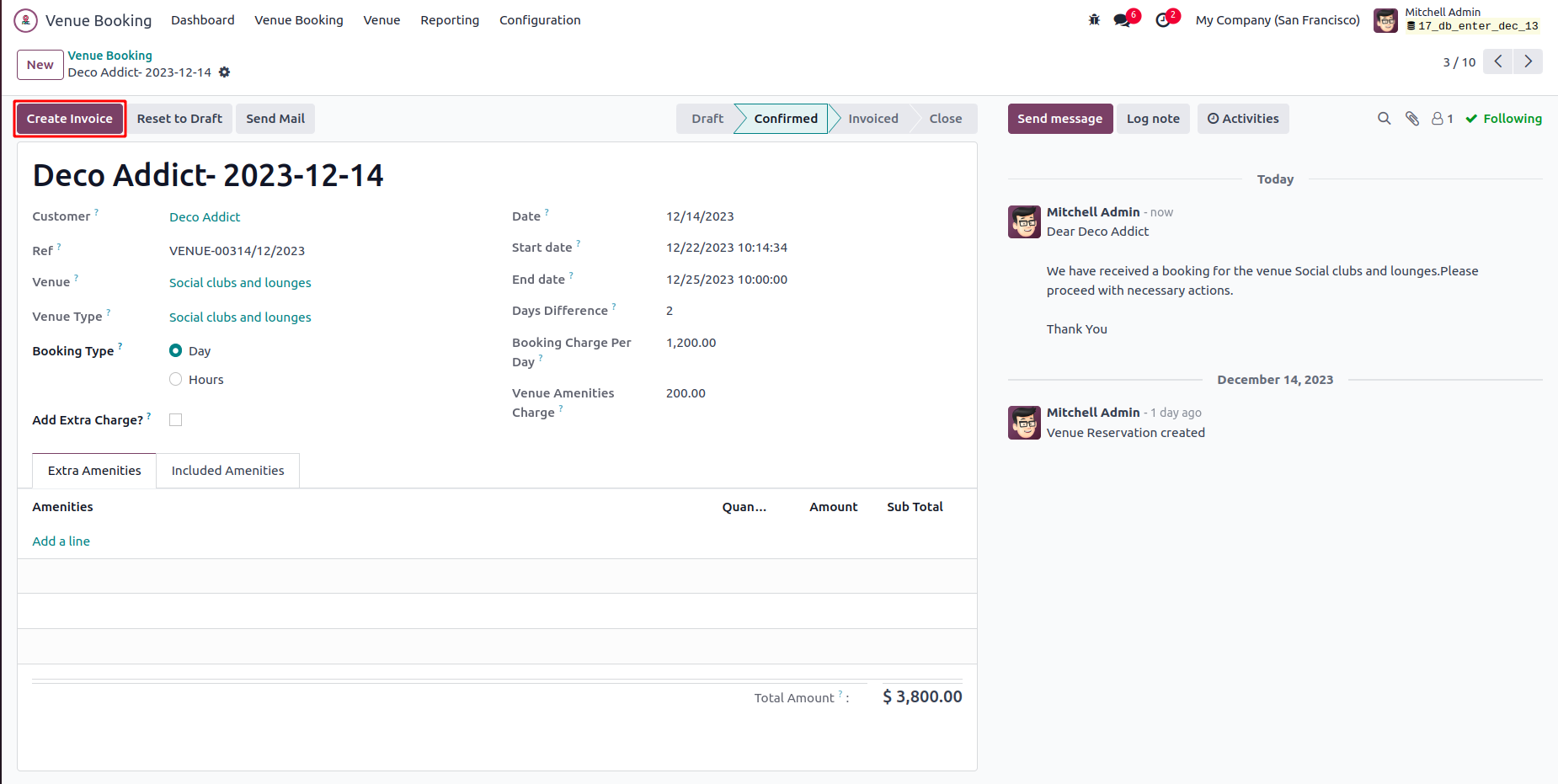Click the Confirmed status stage
Viewport: 1558px width, 784px height.
(785, 119)
